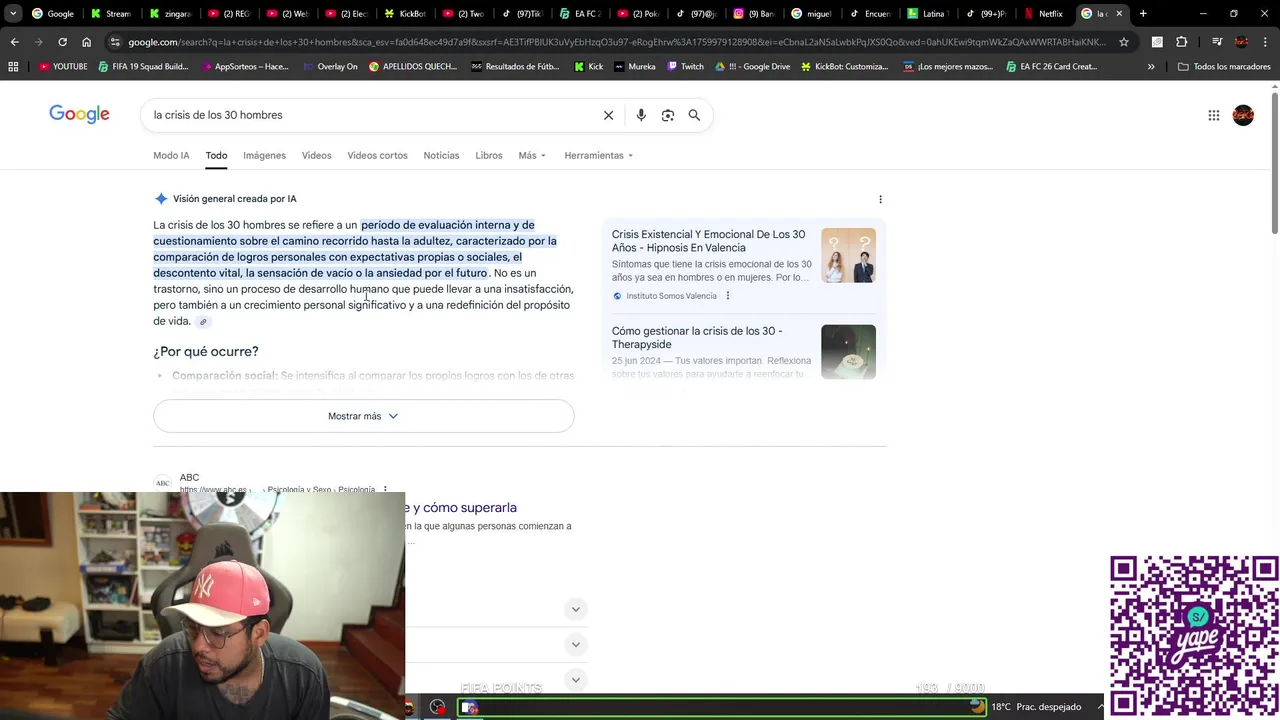Open 'Cómo gestionar la crisis de los 30 - Therapyside'
The width and height of the screenshot is (1280, 720).
[697, 338]
